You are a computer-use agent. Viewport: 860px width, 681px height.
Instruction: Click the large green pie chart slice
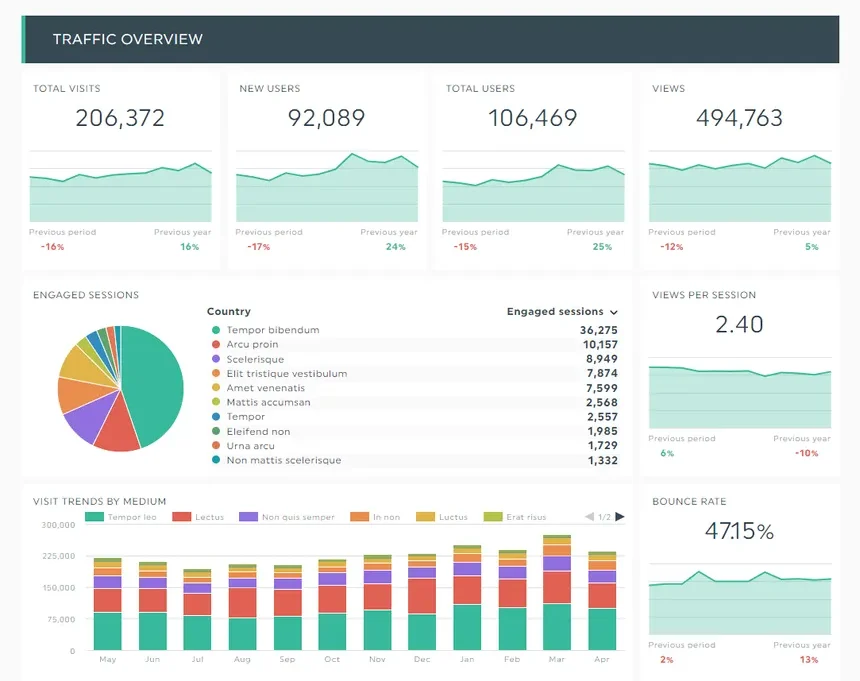[x=155, y=380]
